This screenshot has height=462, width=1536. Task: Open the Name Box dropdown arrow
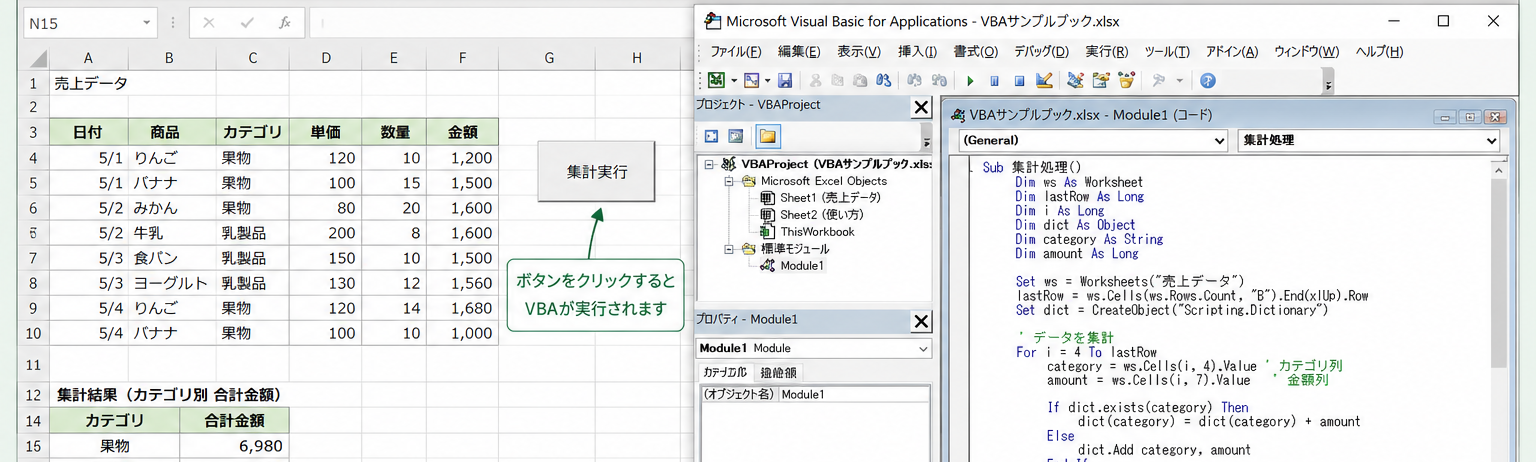pos(148,23)
